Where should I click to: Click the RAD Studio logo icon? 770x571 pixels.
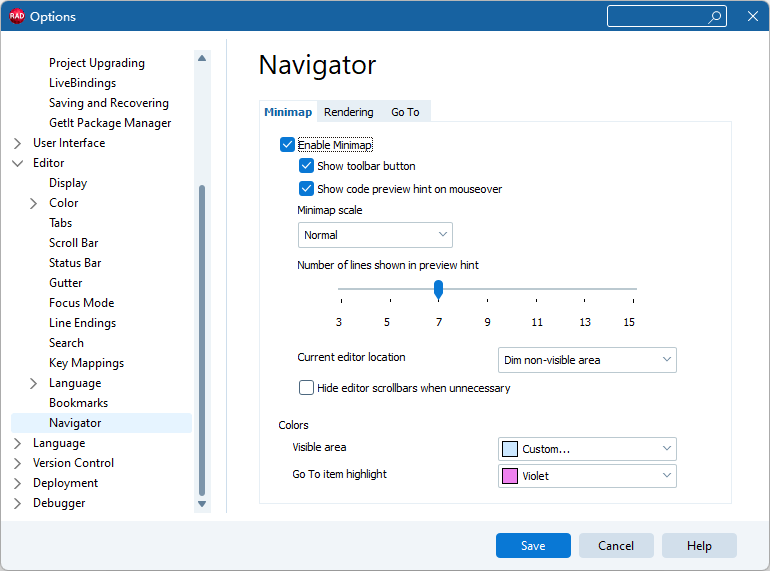click(x=17, y=16)
